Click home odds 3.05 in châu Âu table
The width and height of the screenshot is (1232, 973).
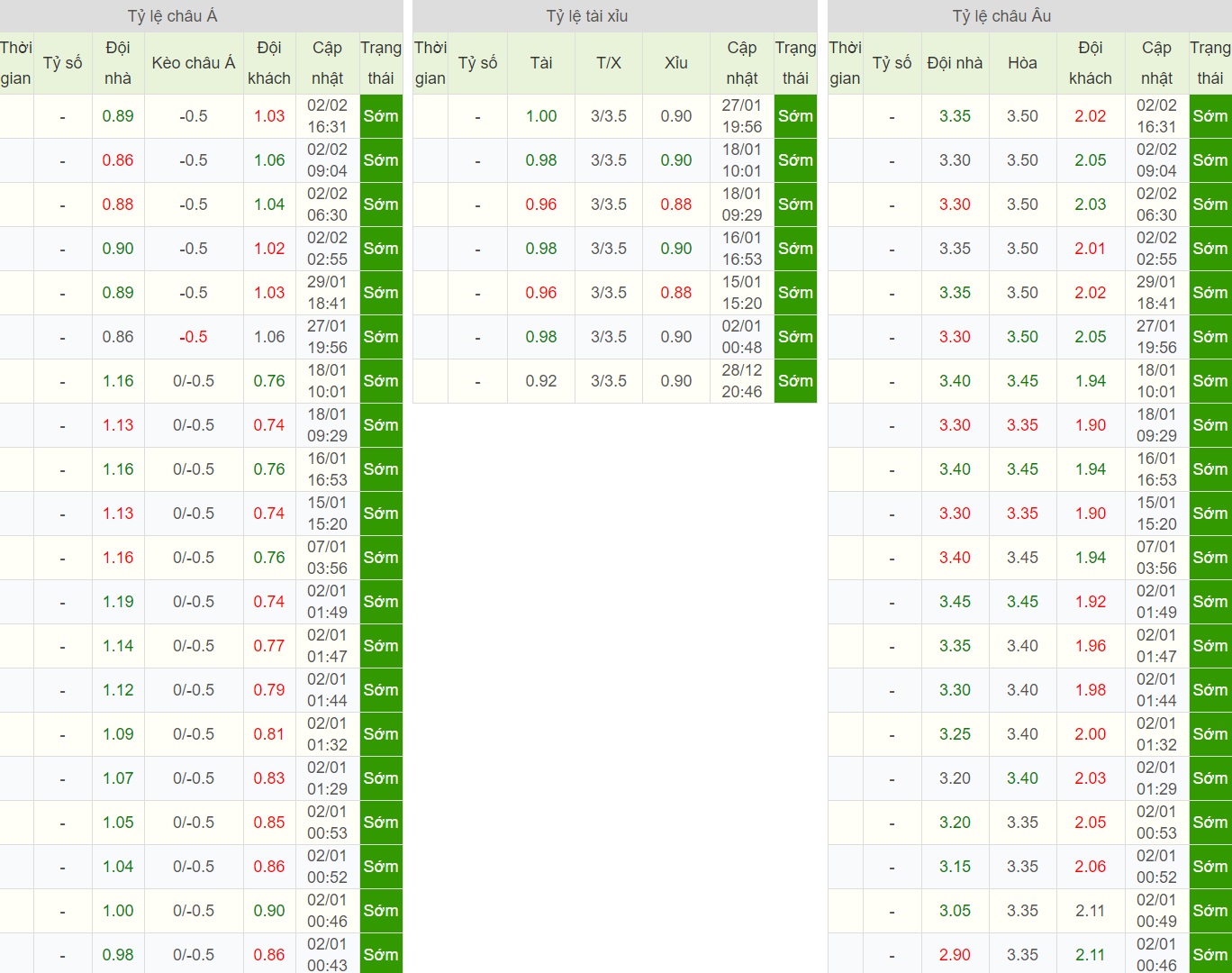click(955, 911)
